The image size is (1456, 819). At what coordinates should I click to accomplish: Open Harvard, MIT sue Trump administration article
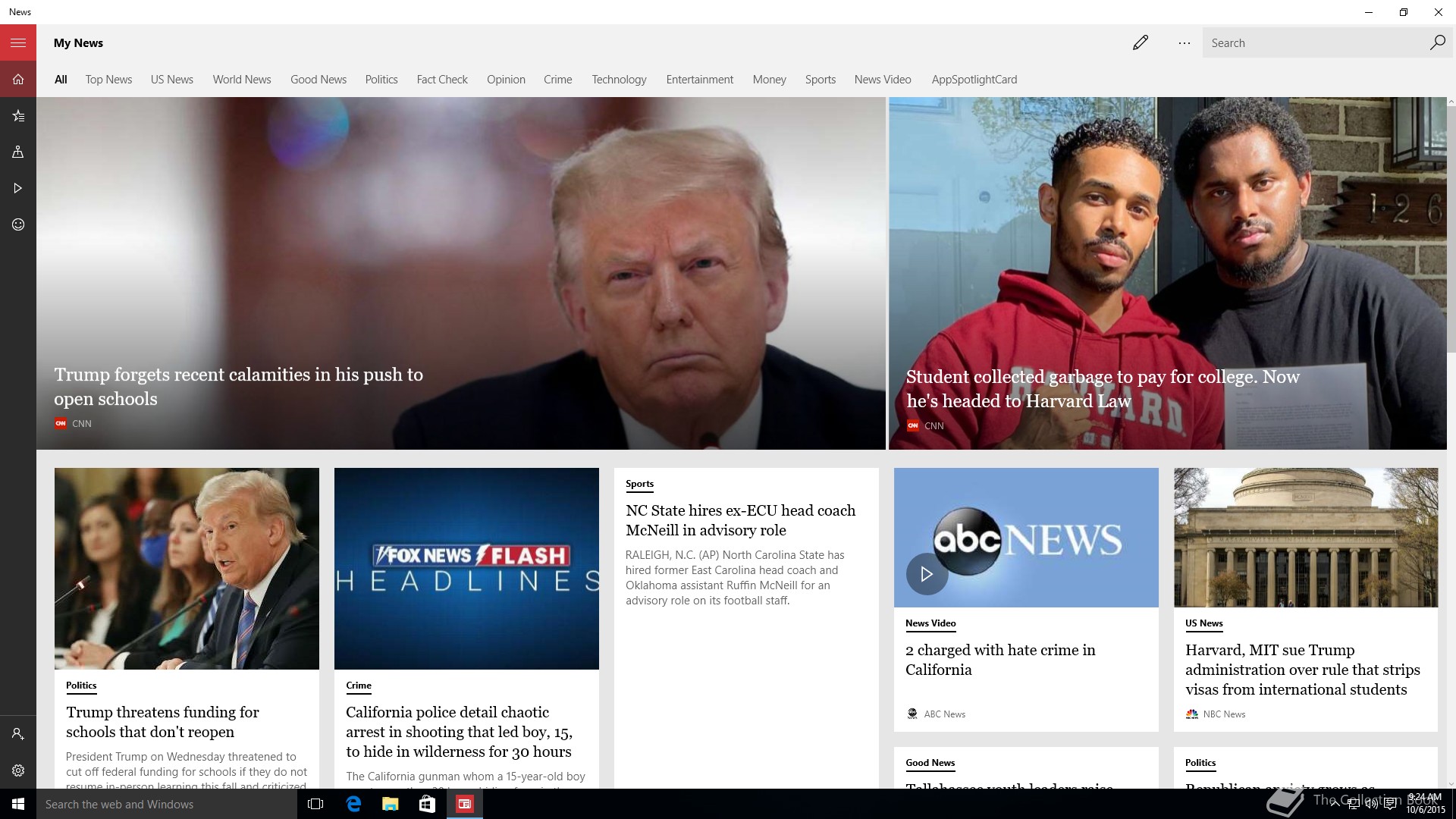pyautogui.click(x=1303, y=670)
